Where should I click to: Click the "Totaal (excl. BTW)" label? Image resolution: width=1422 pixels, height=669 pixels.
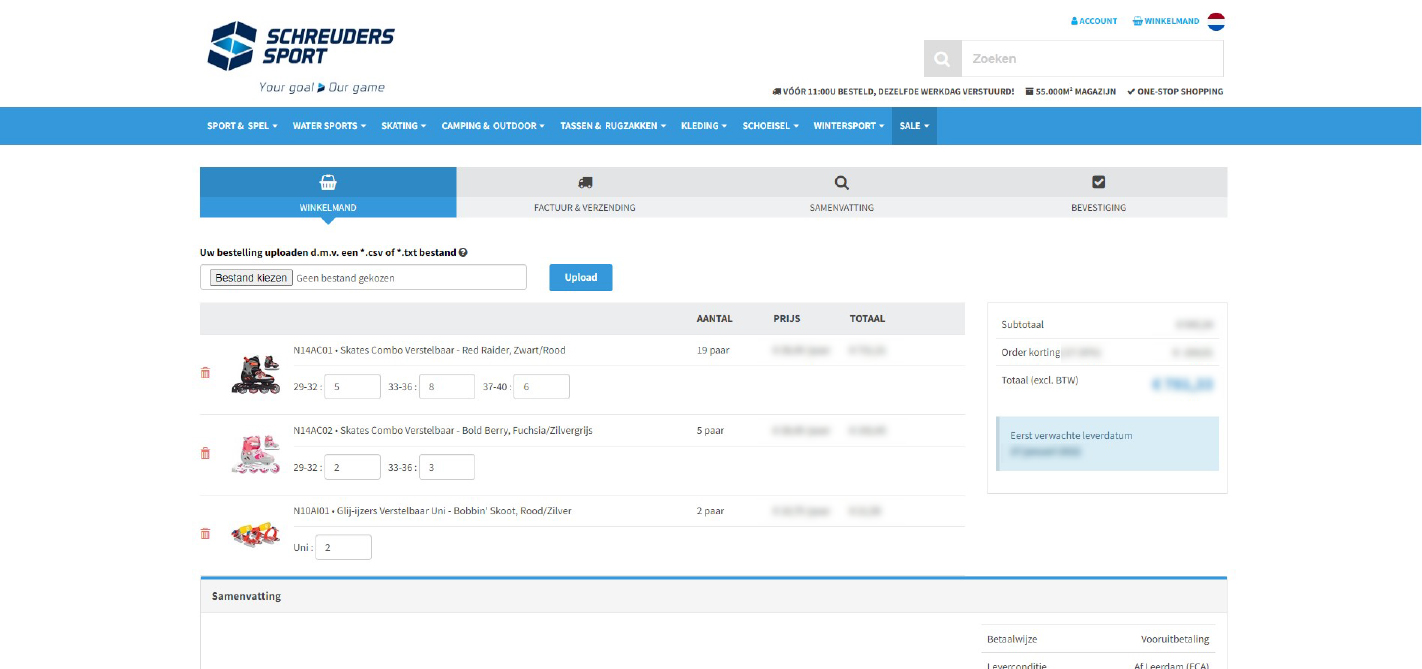1040,380
